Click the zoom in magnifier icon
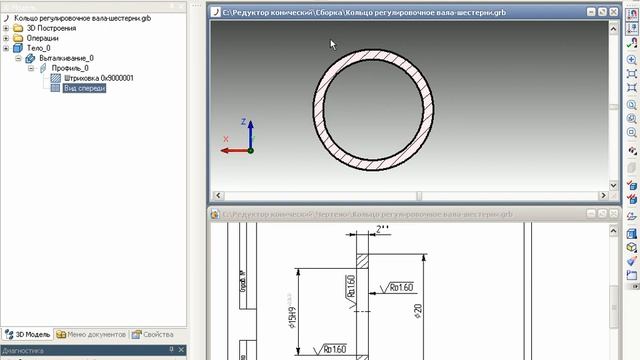 point(632,60)
